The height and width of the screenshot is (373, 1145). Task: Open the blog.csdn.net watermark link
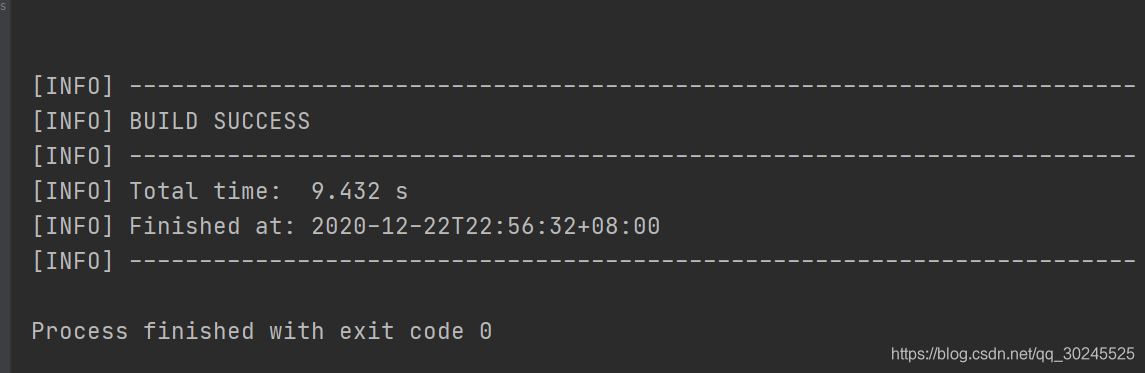coord(1013,355)
